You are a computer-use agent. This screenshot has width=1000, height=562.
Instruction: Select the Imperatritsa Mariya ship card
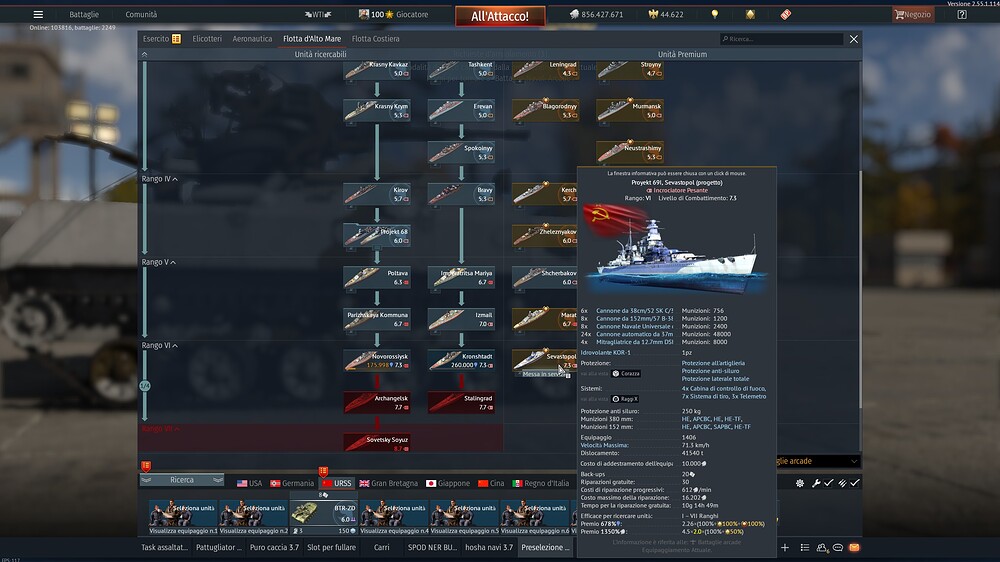[461, 277]
